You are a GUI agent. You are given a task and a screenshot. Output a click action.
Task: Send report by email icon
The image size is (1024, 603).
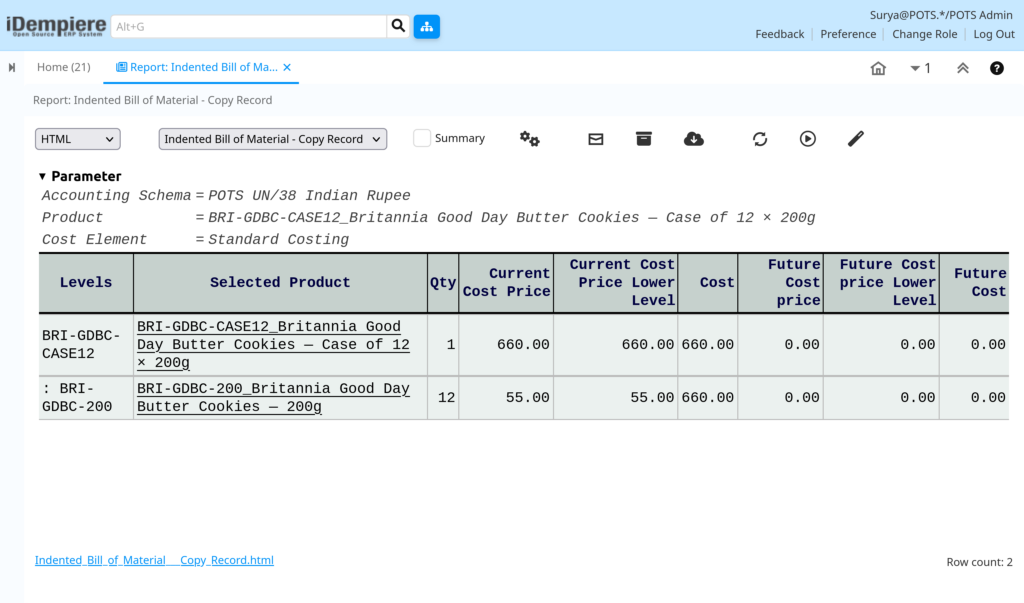(596, 139)
